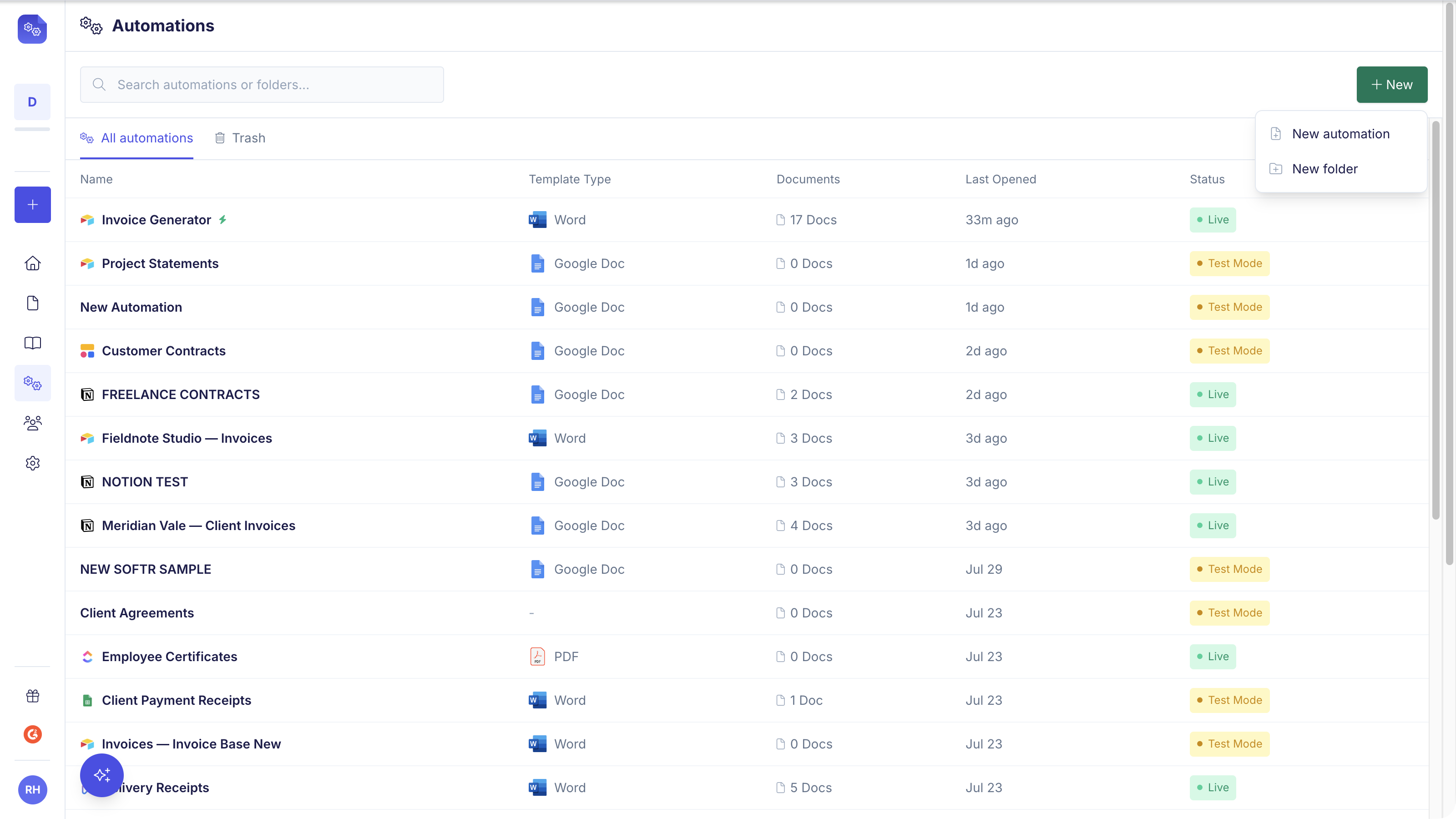Open Fieldnote Studio — Invoices automation
Image resolution: width=1456 pixels, height=819 pixels.
(x=187, y=439)
